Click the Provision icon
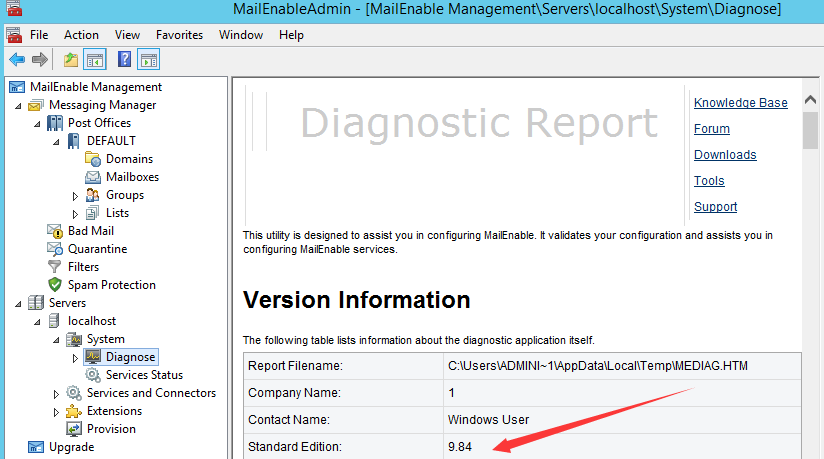The height and width of the screenshot is (459, 824). [x=74, y=429]
